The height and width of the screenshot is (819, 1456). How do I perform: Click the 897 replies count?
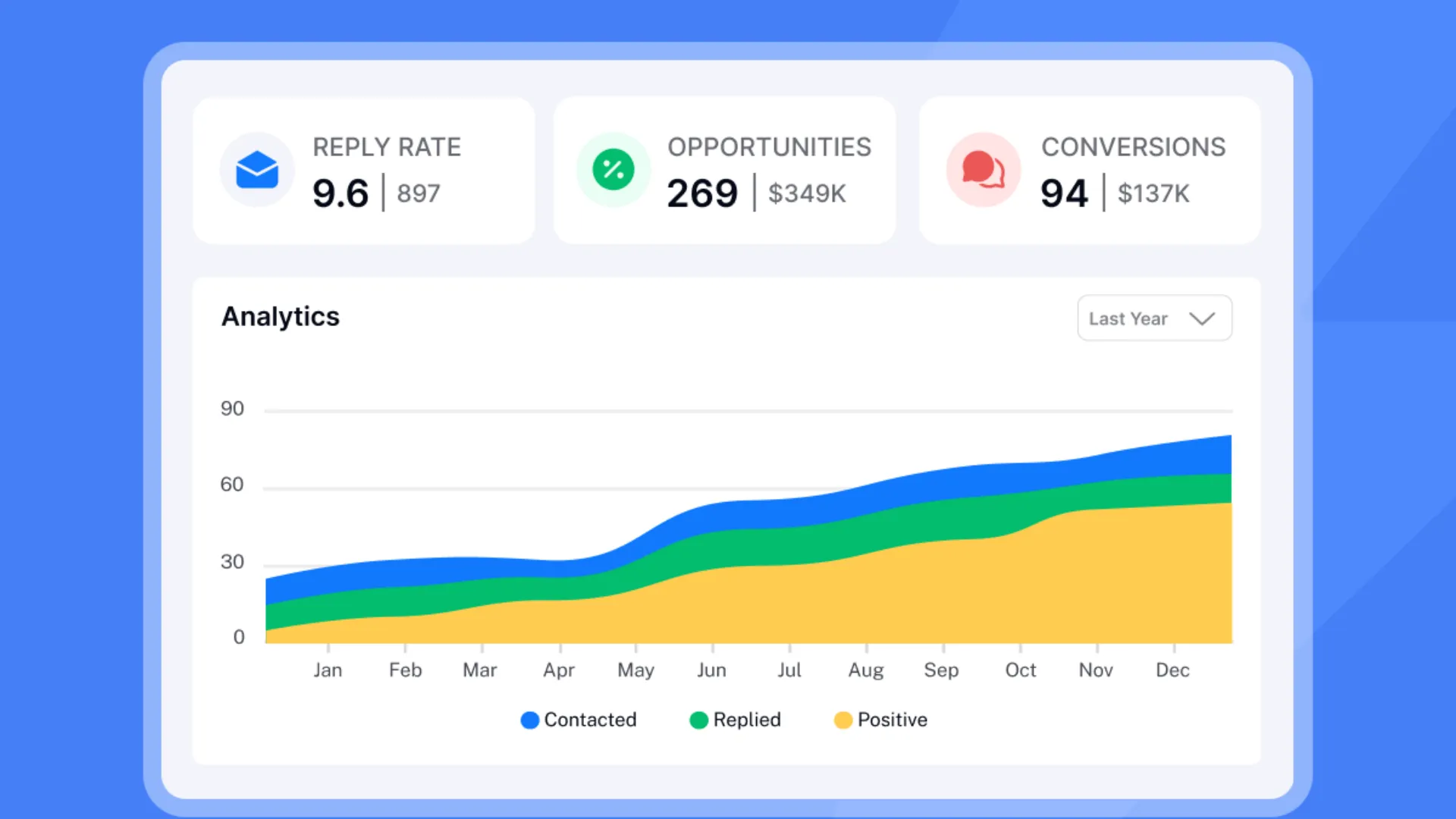click(x=419, y=193)
